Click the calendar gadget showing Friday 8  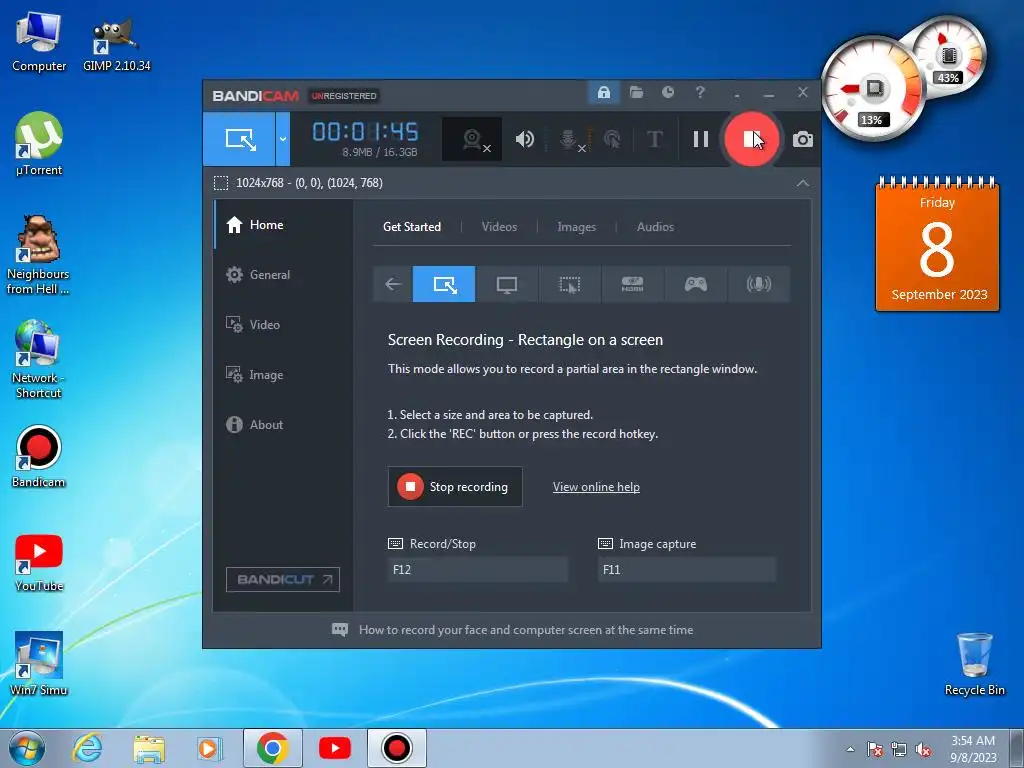[x=937, y=245]
